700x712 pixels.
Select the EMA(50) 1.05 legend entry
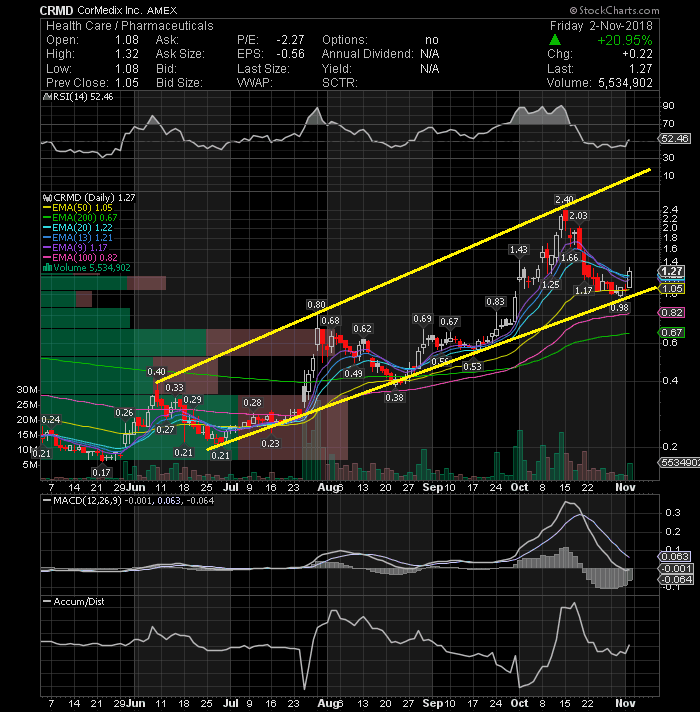78,208
